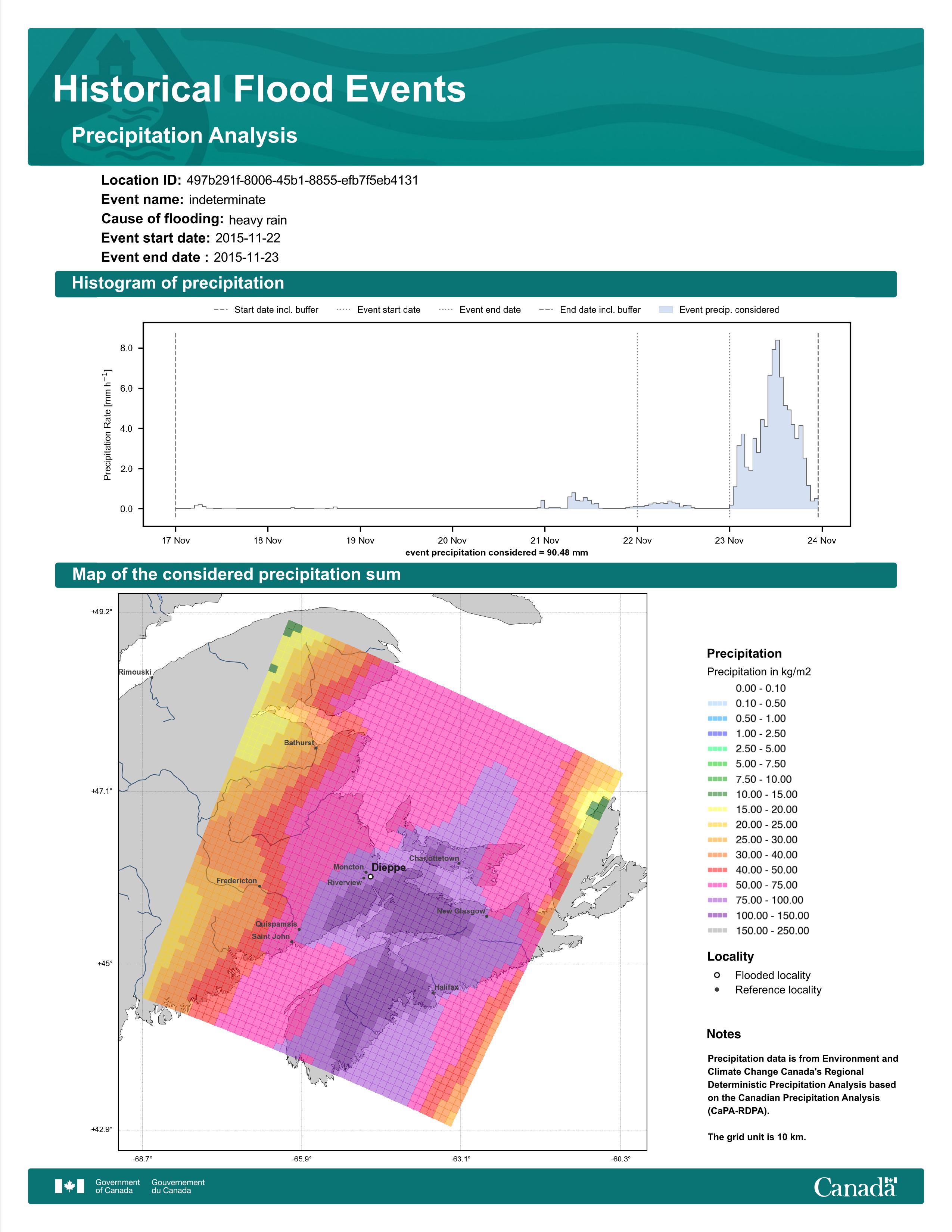Viewport: 952px width, 1232px height.
Task: Click the Map of the considered precipitation sum header
Action: point(475,575)
